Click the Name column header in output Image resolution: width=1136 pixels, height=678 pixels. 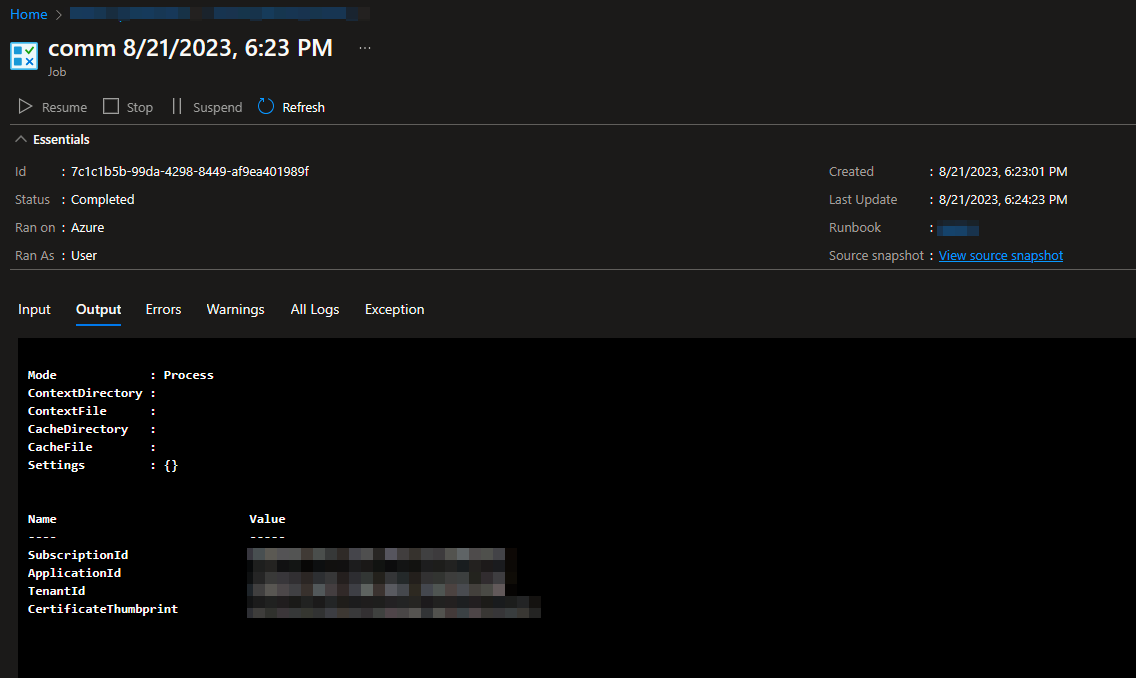(42, 519)
